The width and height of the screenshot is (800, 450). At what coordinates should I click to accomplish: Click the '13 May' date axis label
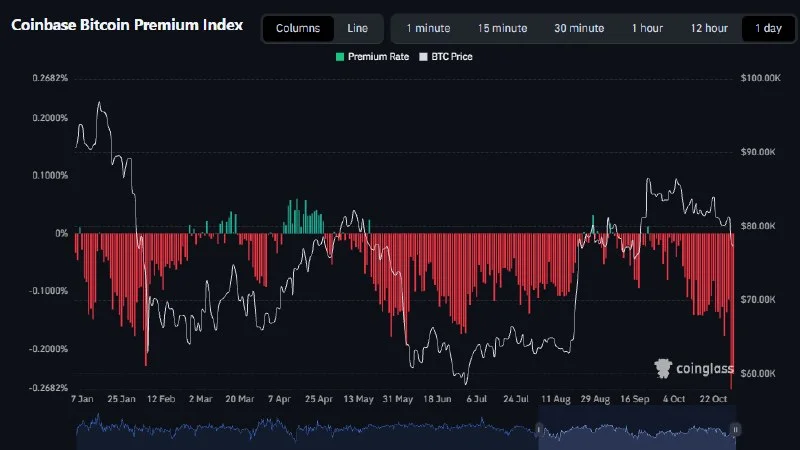(358, 398)
